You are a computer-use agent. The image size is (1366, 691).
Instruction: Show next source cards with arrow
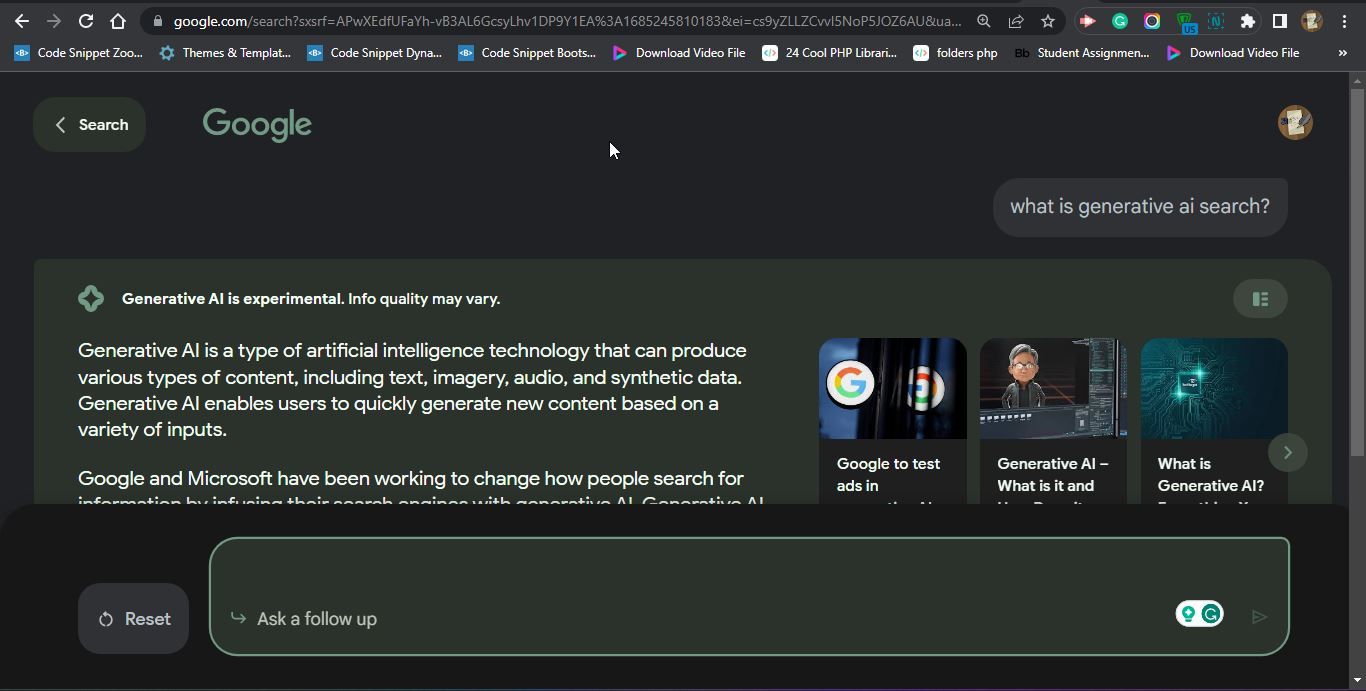tap(1288, 453)
